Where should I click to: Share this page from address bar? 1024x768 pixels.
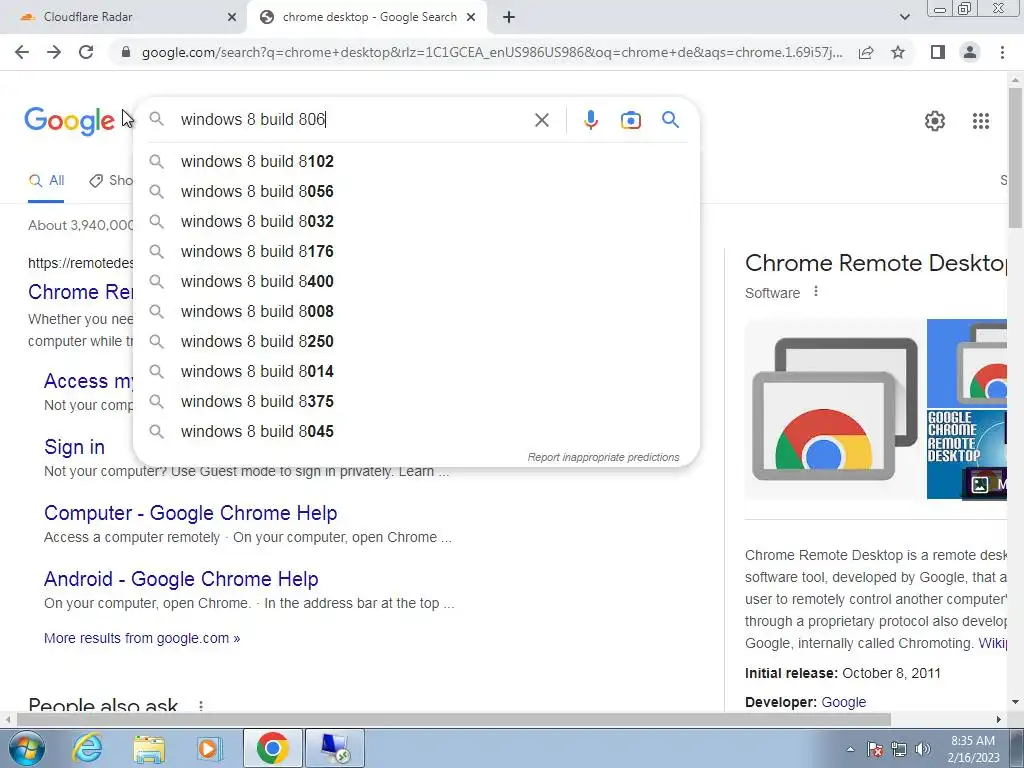[x=866, y=52]
